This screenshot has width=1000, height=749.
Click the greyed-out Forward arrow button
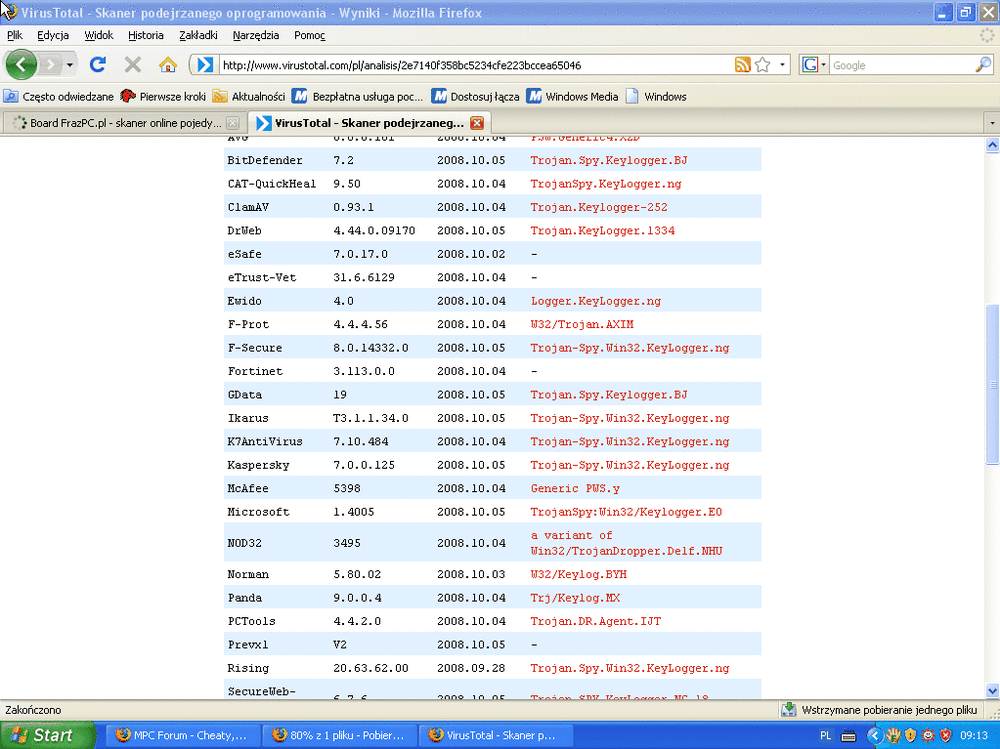(x=50, y=64)
